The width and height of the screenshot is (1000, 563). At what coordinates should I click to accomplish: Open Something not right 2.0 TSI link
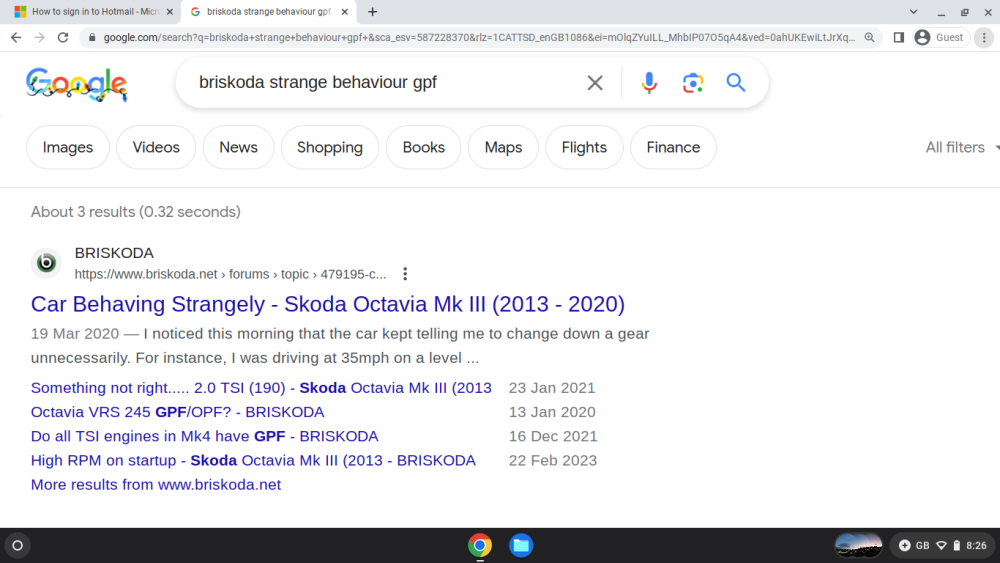[261, 388]
